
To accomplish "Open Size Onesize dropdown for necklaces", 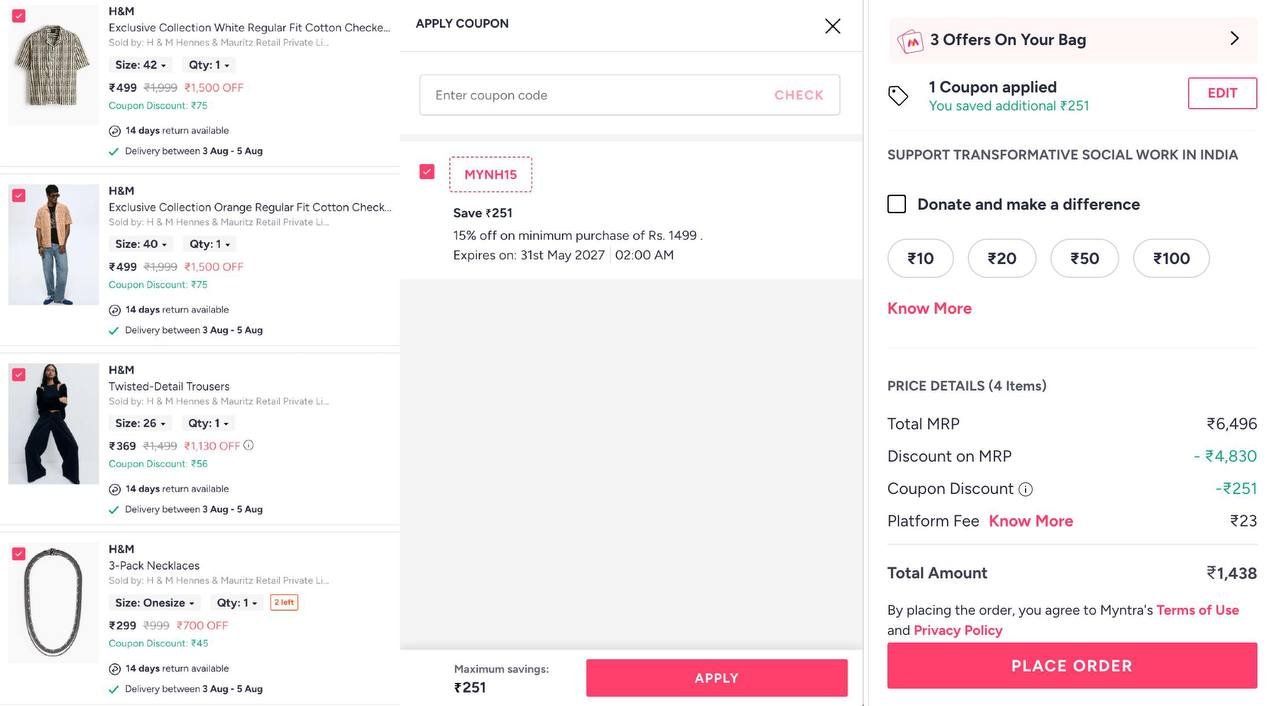I will coord(154,603).
